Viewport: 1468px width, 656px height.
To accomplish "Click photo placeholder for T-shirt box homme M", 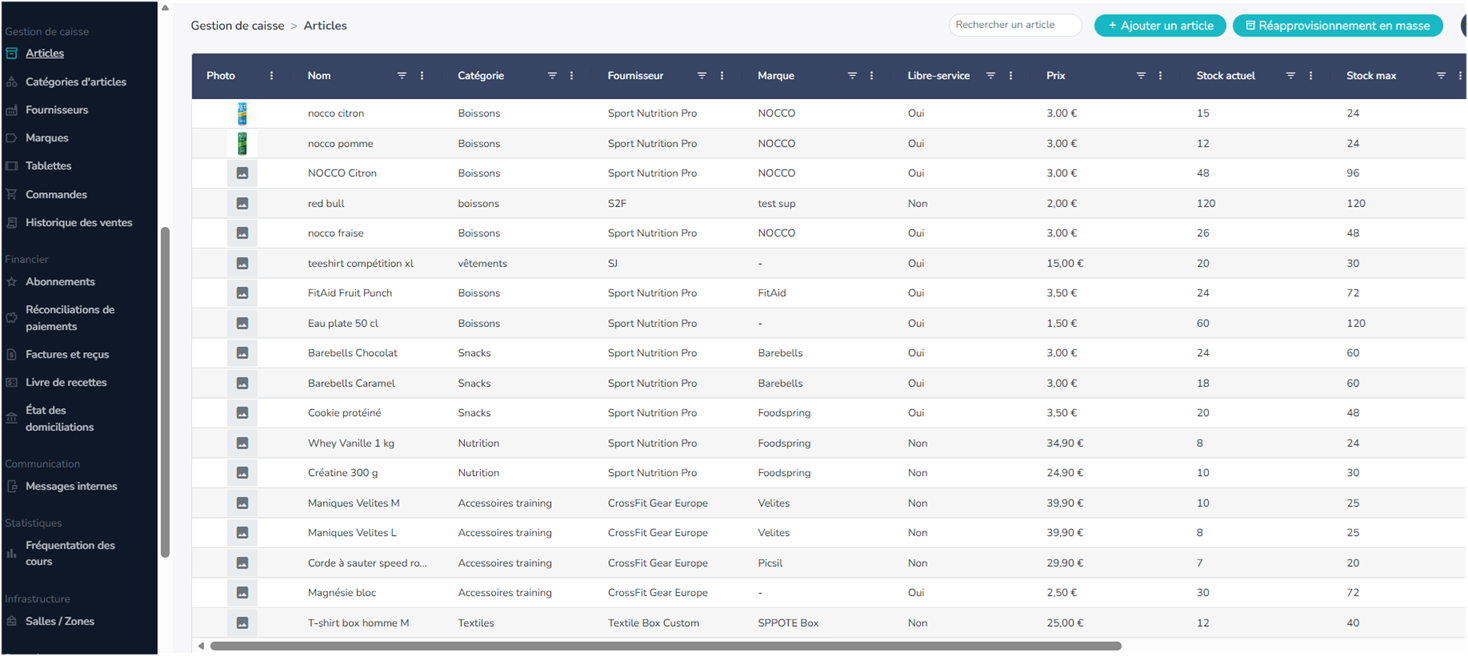I will pyautogui.click(x=242, y=623).
